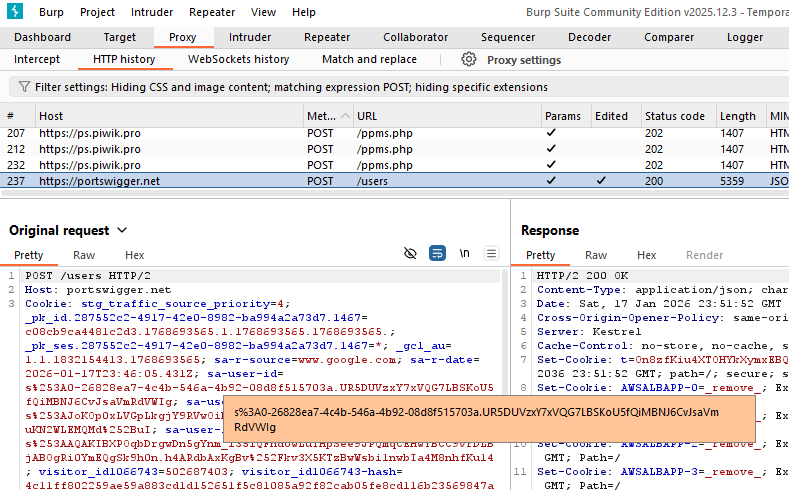The height and width of the screenshot is (490, 789).
Task: Switch to the Repeater tool tab
Action: [327, 37]
